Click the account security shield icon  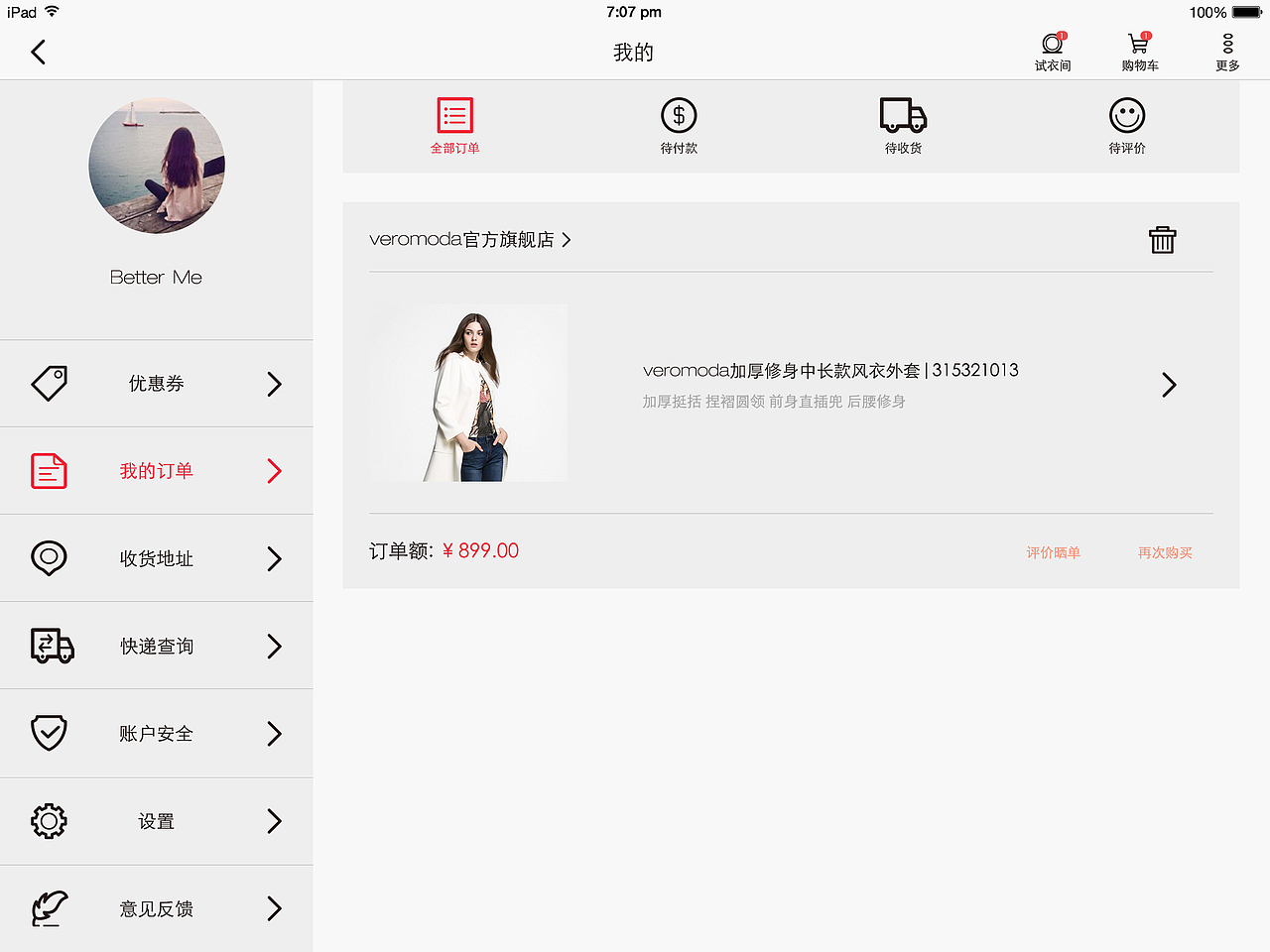pyautogui.click(x=49, y=733)
